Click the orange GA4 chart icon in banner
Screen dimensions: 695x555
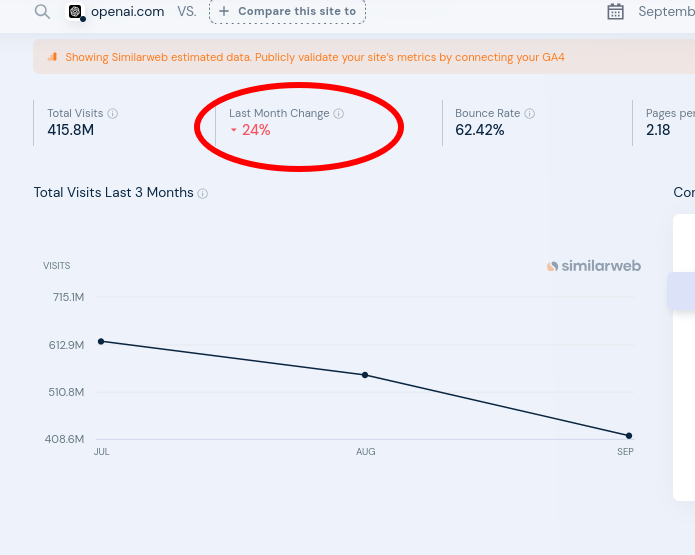click(x=52, y=57)
